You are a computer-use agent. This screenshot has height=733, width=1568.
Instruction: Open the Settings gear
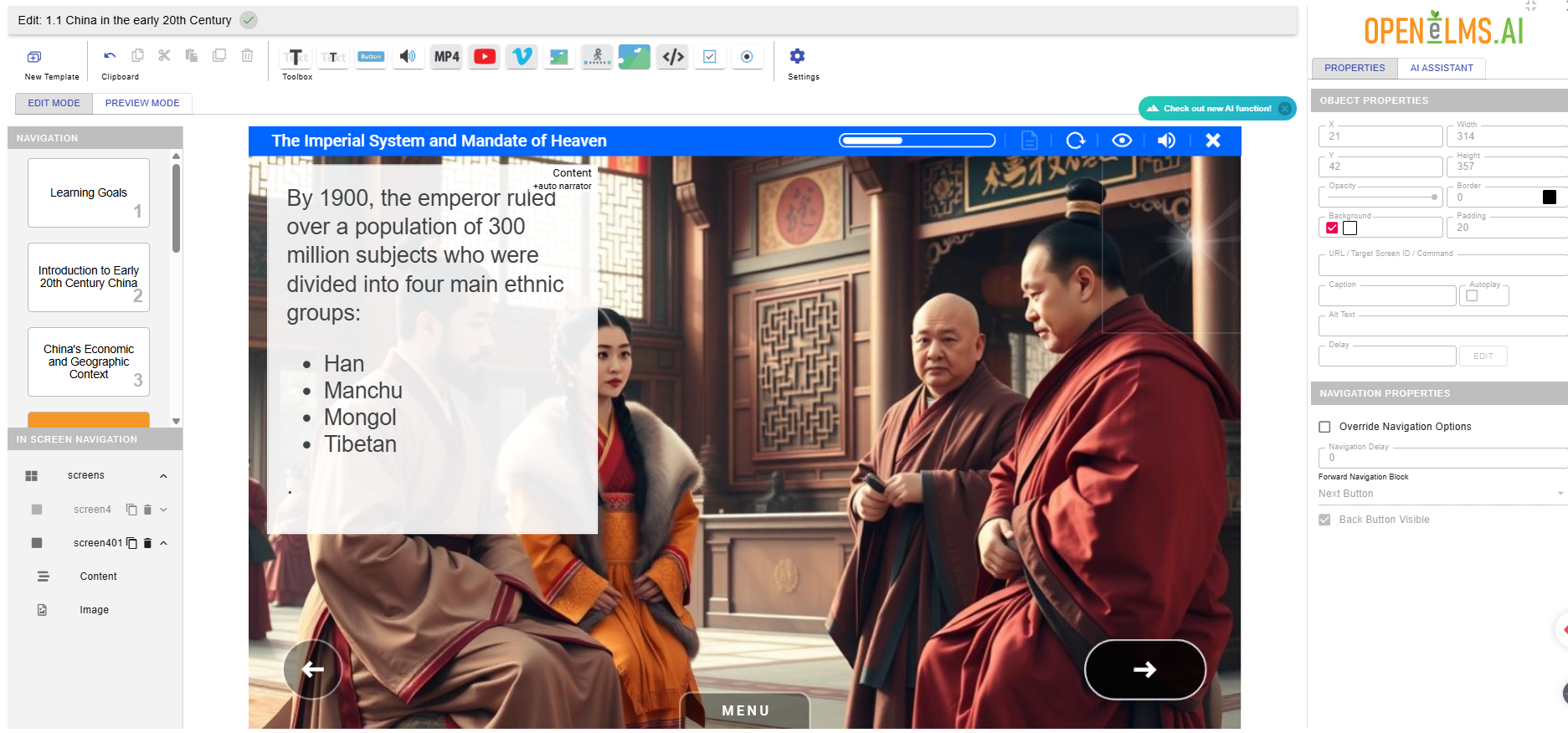(x=798, y=56)
